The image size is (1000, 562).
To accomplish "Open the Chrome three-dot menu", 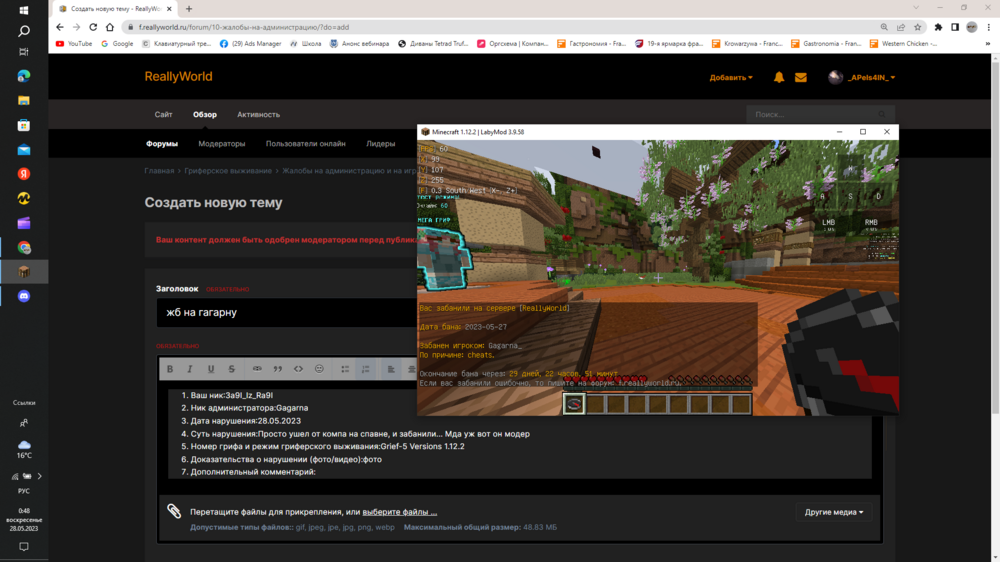I will point(989,27).
